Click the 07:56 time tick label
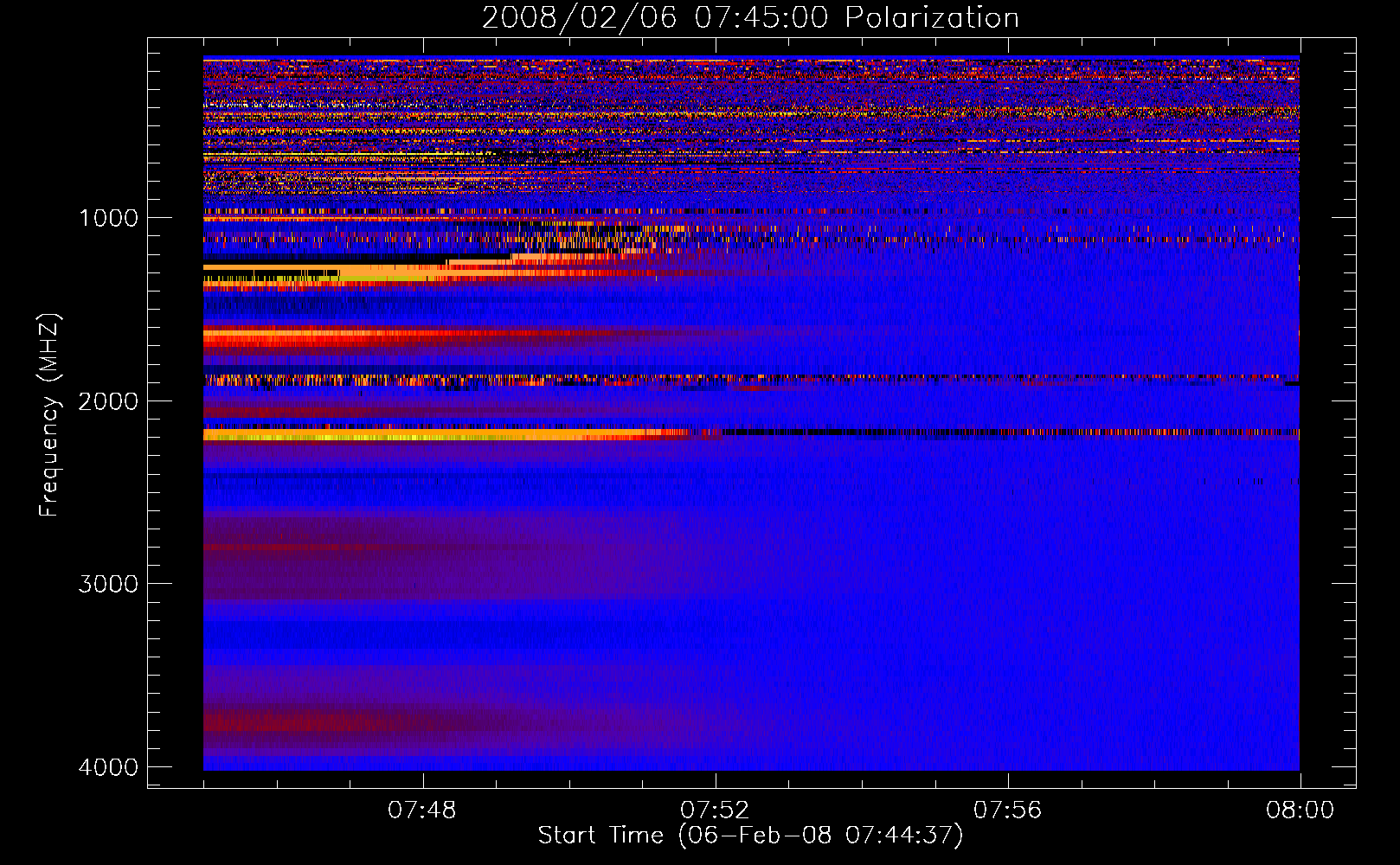This screenshot has height=865, width=1400. (x=1007, y=811)
